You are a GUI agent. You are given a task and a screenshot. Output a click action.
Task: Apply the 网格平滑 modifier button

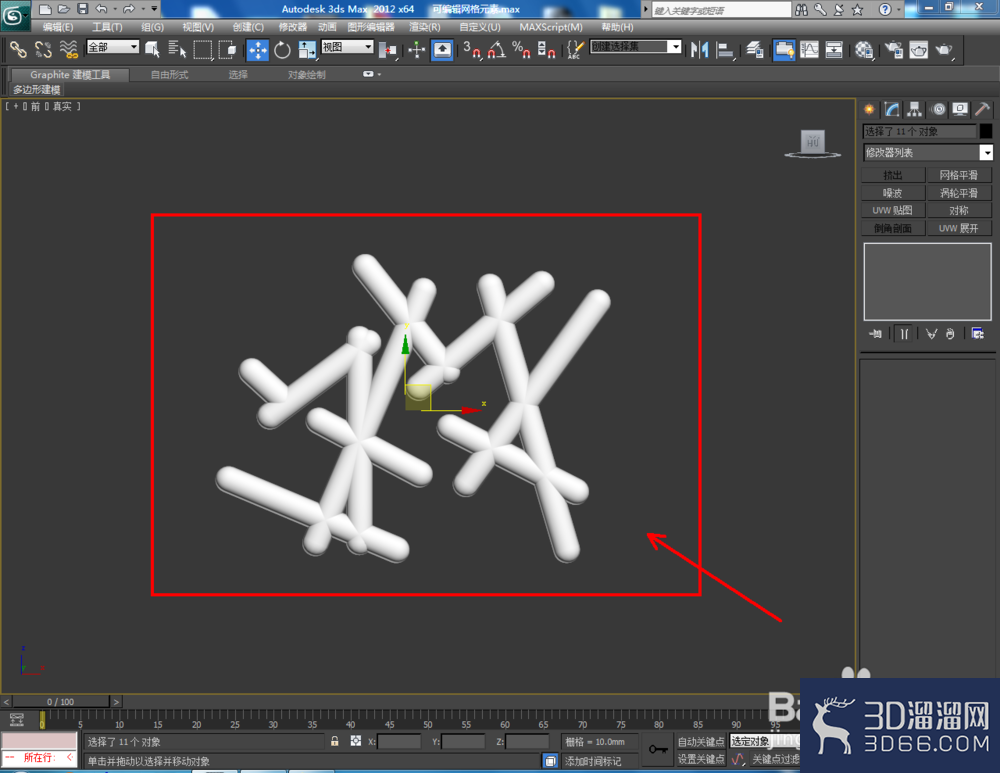coord(959,175)
